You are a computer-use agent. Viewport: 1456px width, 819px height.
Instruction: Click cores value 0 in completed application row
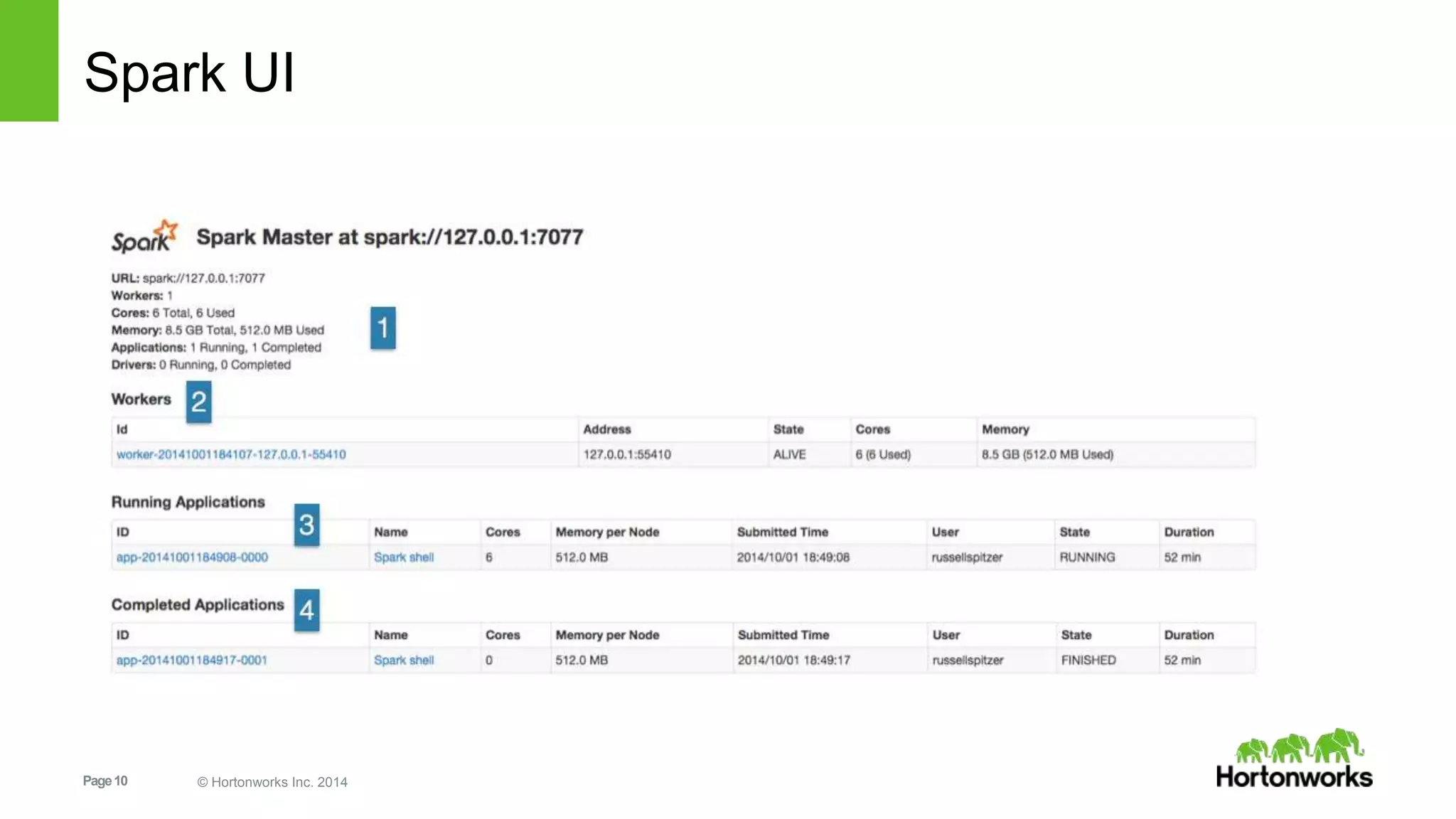pyautogui.click(x=489, y=660)
